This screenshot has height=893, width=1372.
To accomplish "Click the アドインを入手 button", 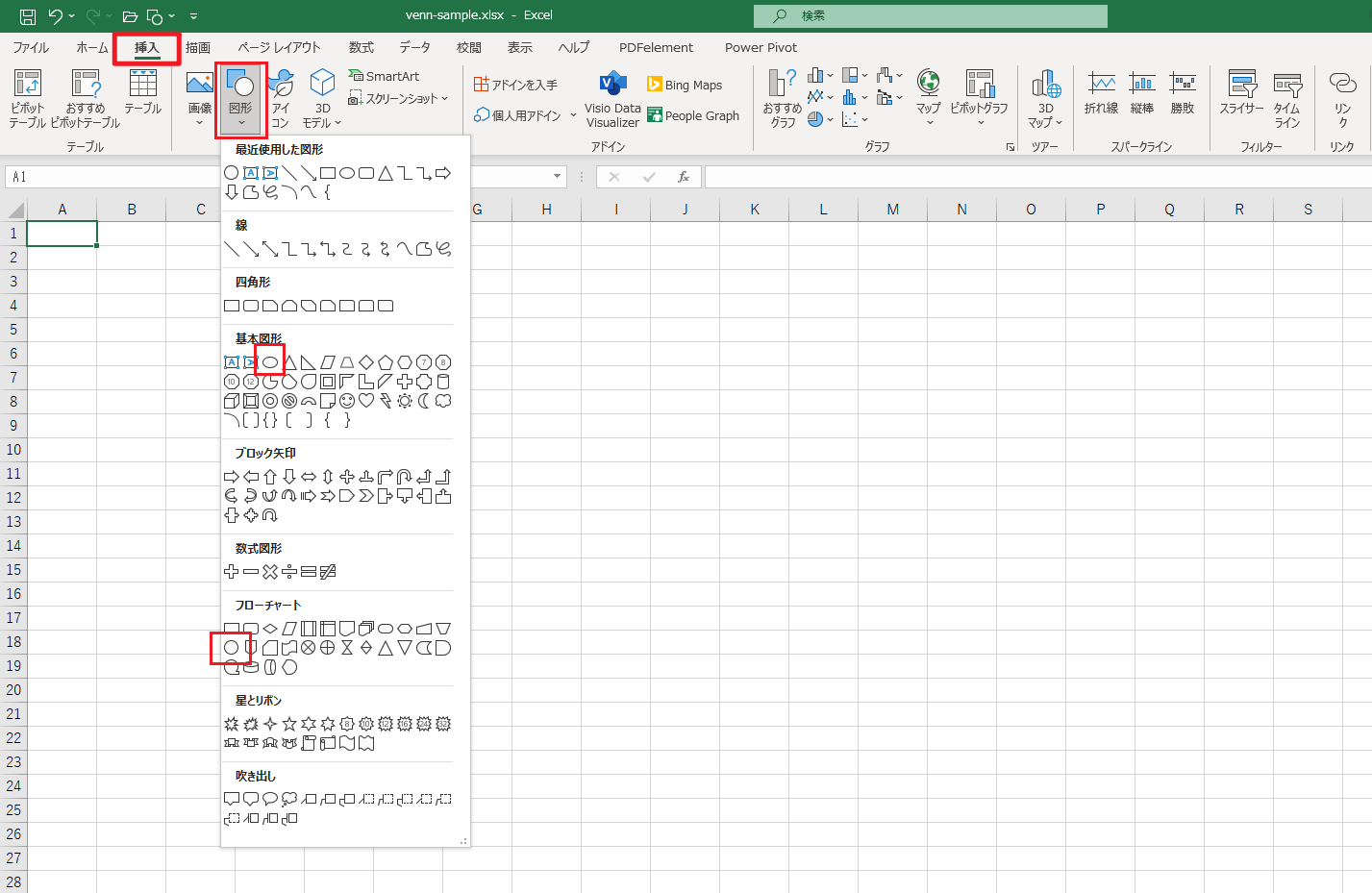I will [516, 85].
